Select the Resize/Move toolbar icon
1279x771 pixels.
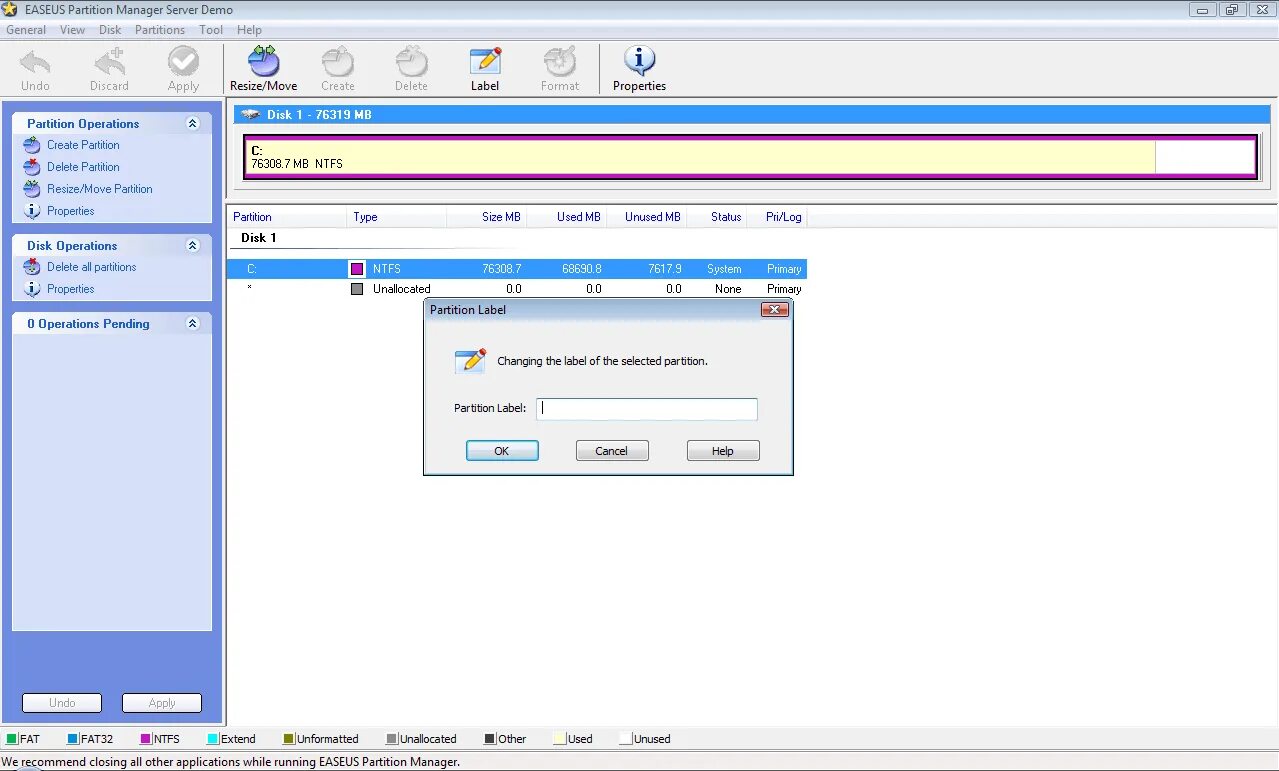(263, 62)
